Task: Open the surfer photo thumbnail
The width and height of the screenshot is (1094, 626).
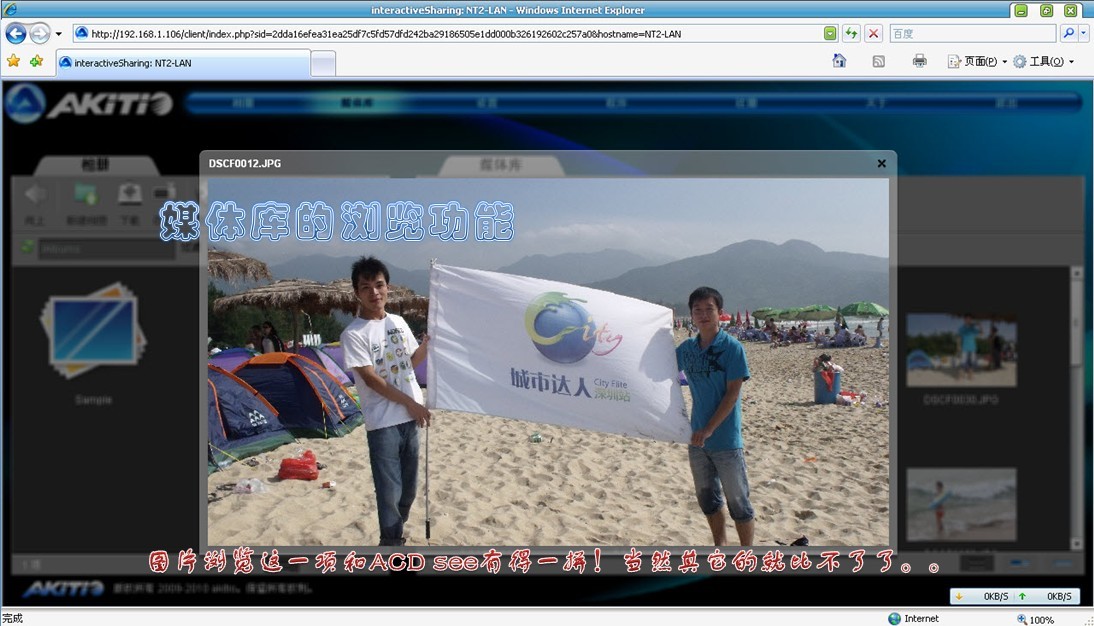Action: pyautogui.click(x=961, y=504)
